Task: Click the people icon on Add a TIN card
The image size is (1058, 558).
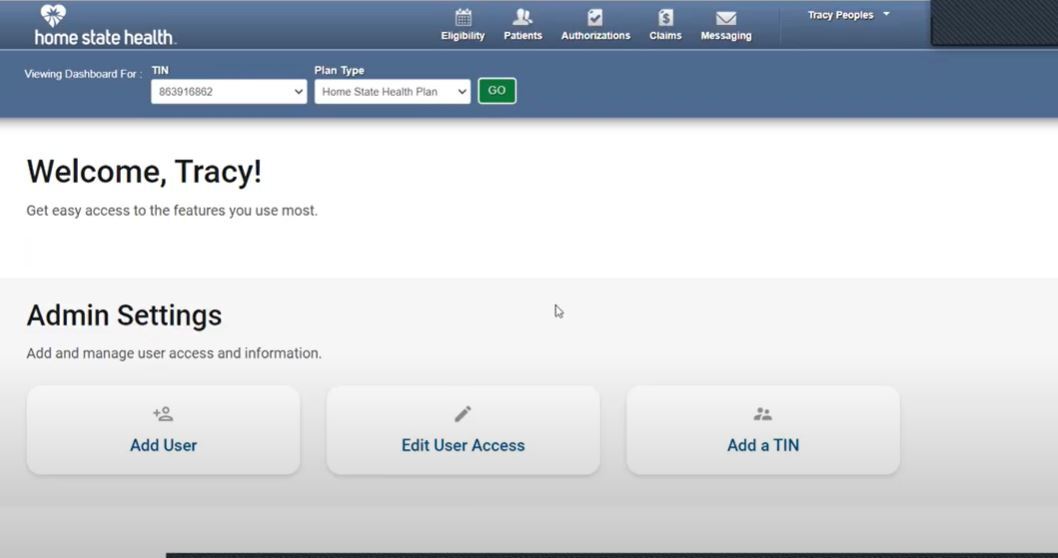Action: (762, 414)
